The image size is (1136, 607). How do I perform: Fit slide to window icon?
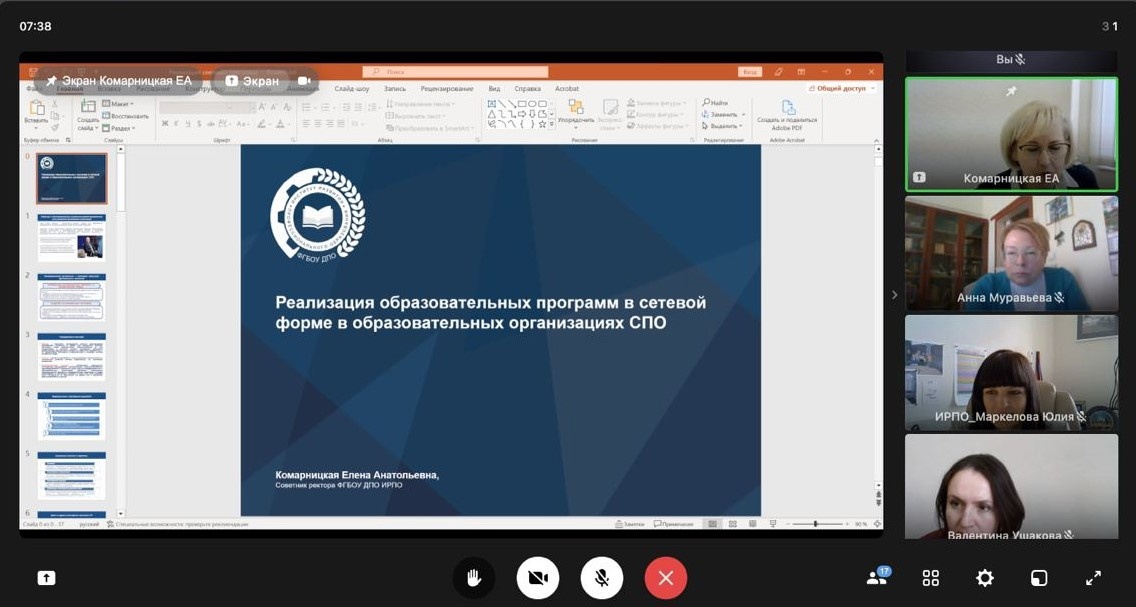tap(877, 524)
